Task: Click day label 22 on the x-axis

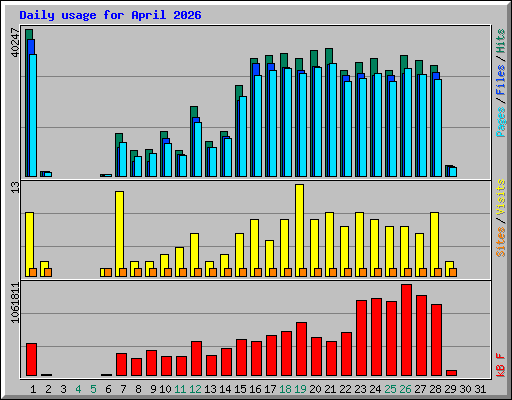Action: coord(345,389)
